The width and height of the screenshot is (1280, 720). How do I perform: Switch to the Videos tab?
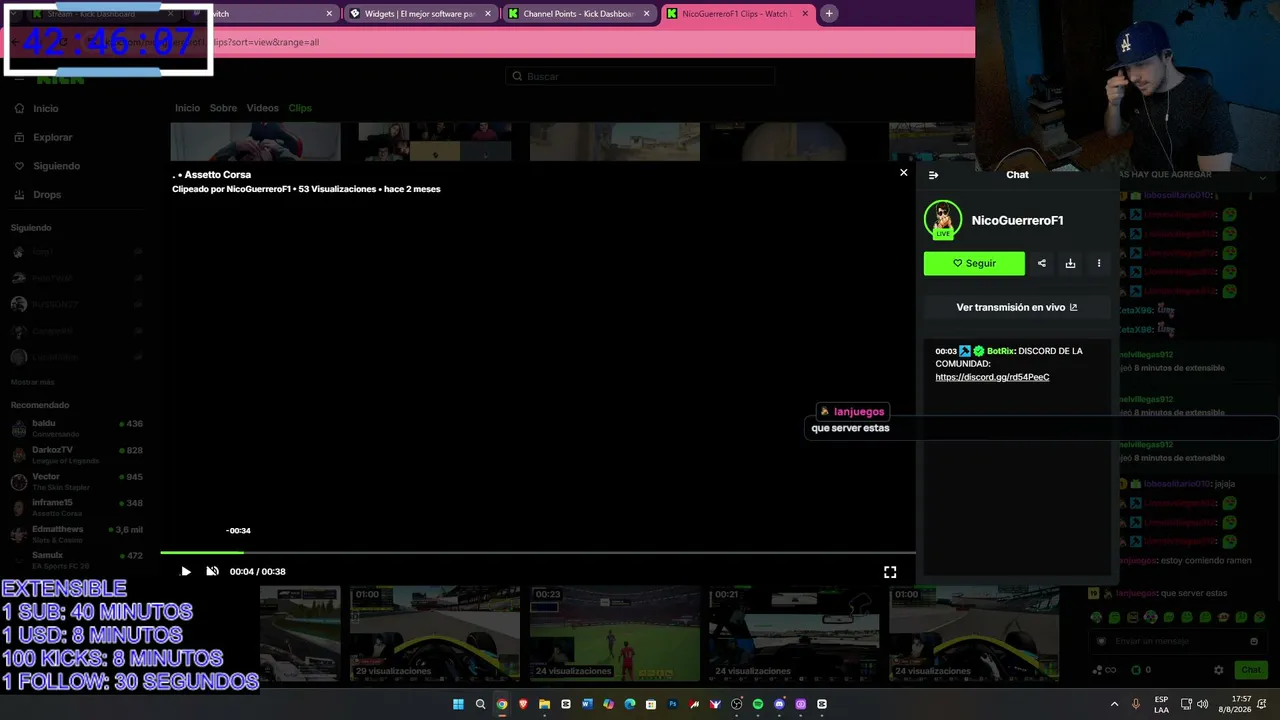263,108
